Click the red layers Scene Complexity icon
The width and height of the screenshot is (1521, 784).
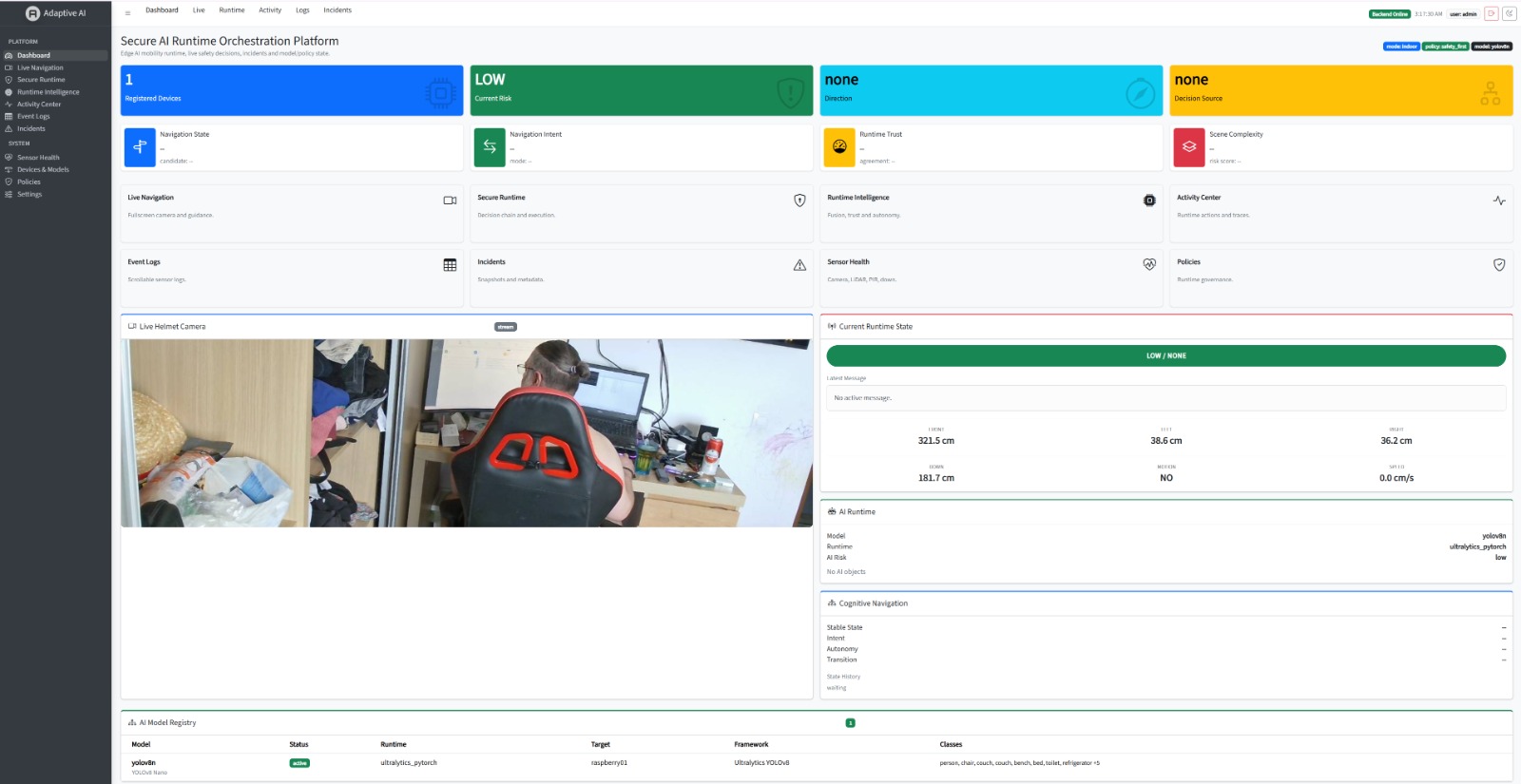click(1189, 147)
